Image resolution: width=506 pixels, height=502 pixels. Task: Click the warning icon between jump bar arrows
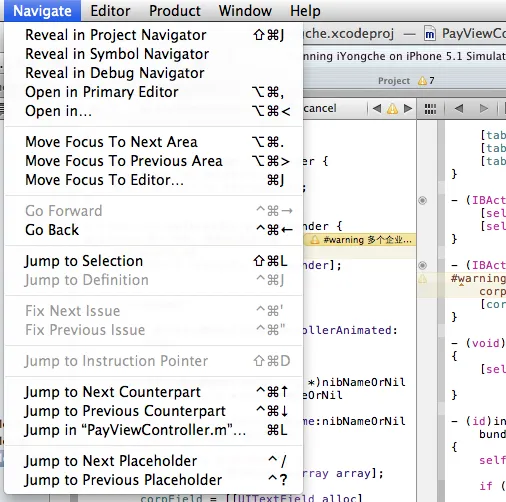tap(392, 109)
